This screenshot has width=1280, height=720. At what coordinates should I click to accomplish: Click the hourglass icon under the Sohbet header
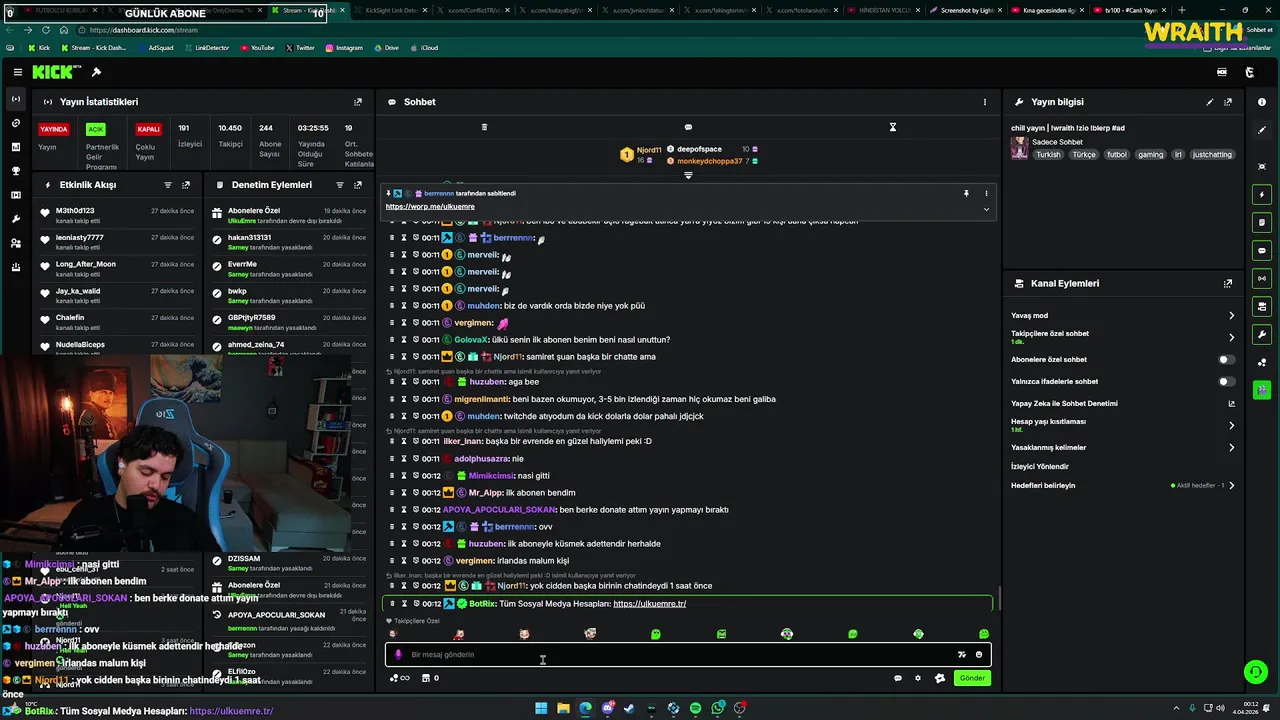tap(893, 127)
